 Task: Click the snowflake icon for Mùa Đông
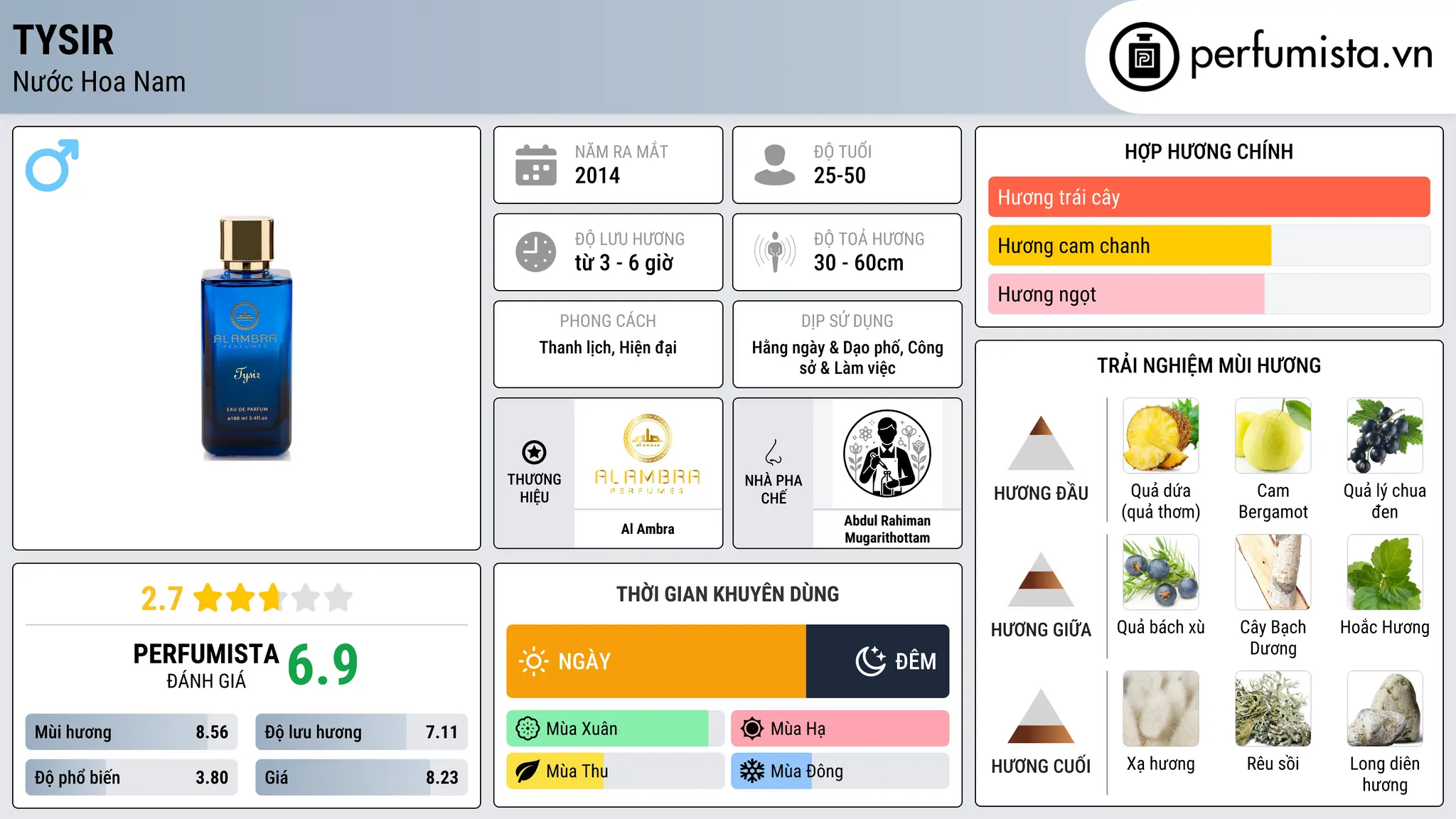752,771
